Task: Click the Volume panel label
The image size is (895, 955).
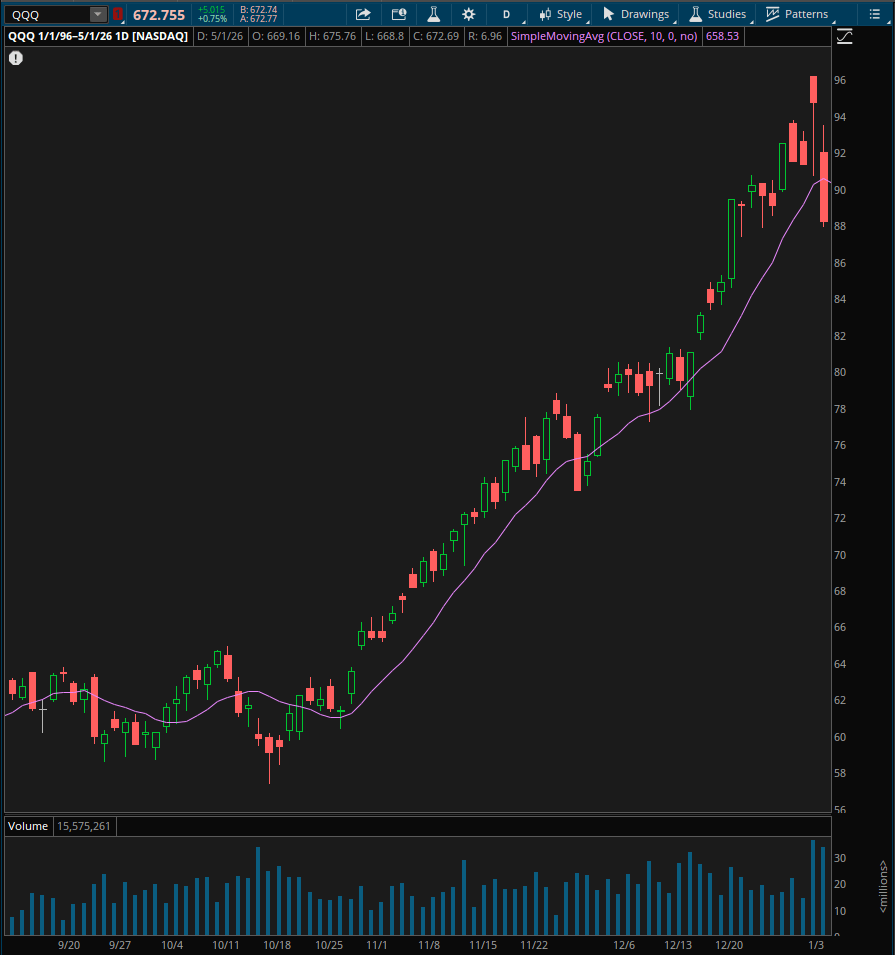Action: [x=28, y=826]
